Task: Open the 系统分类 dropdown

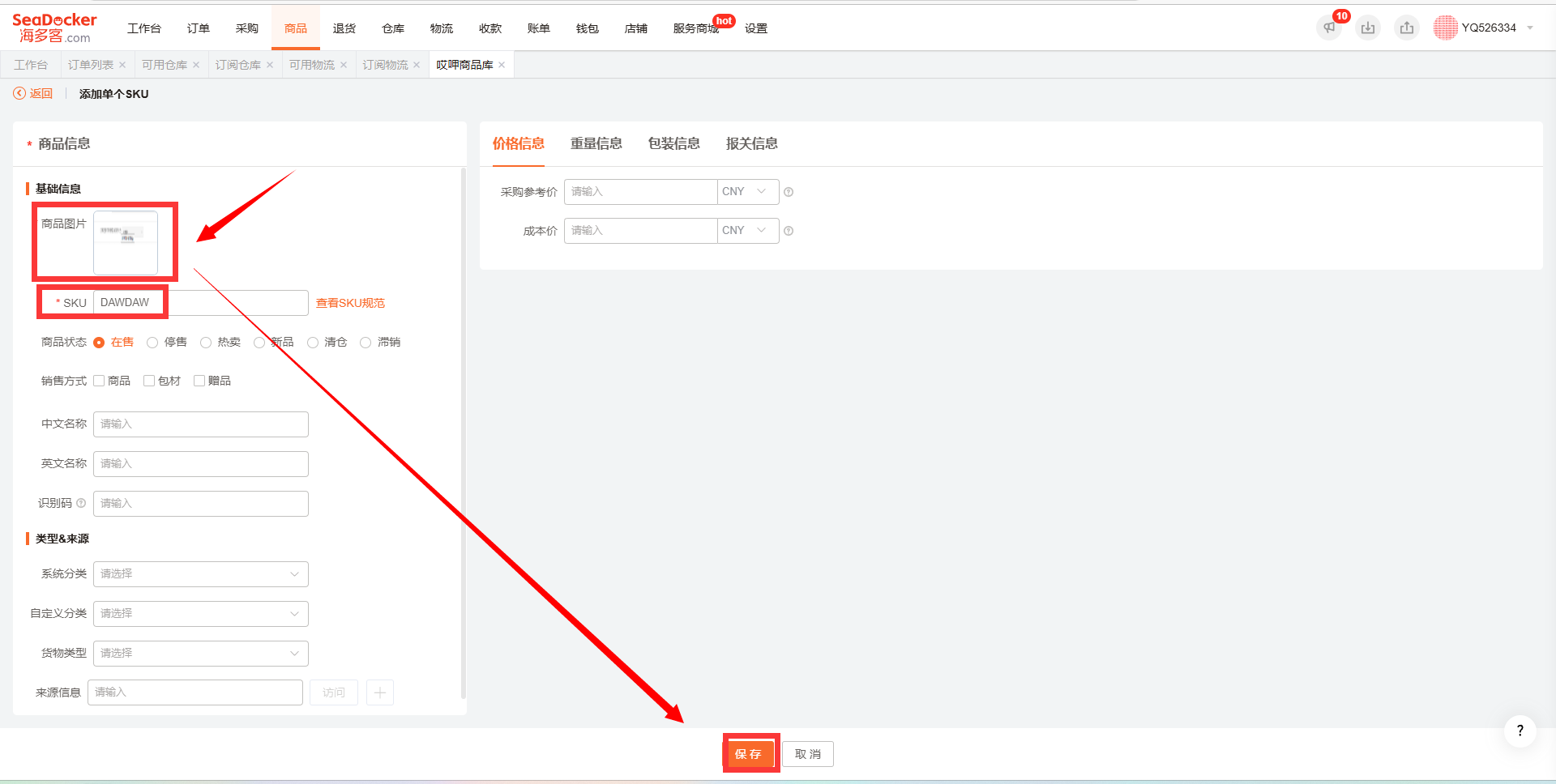Action: [x=201, y=574]
